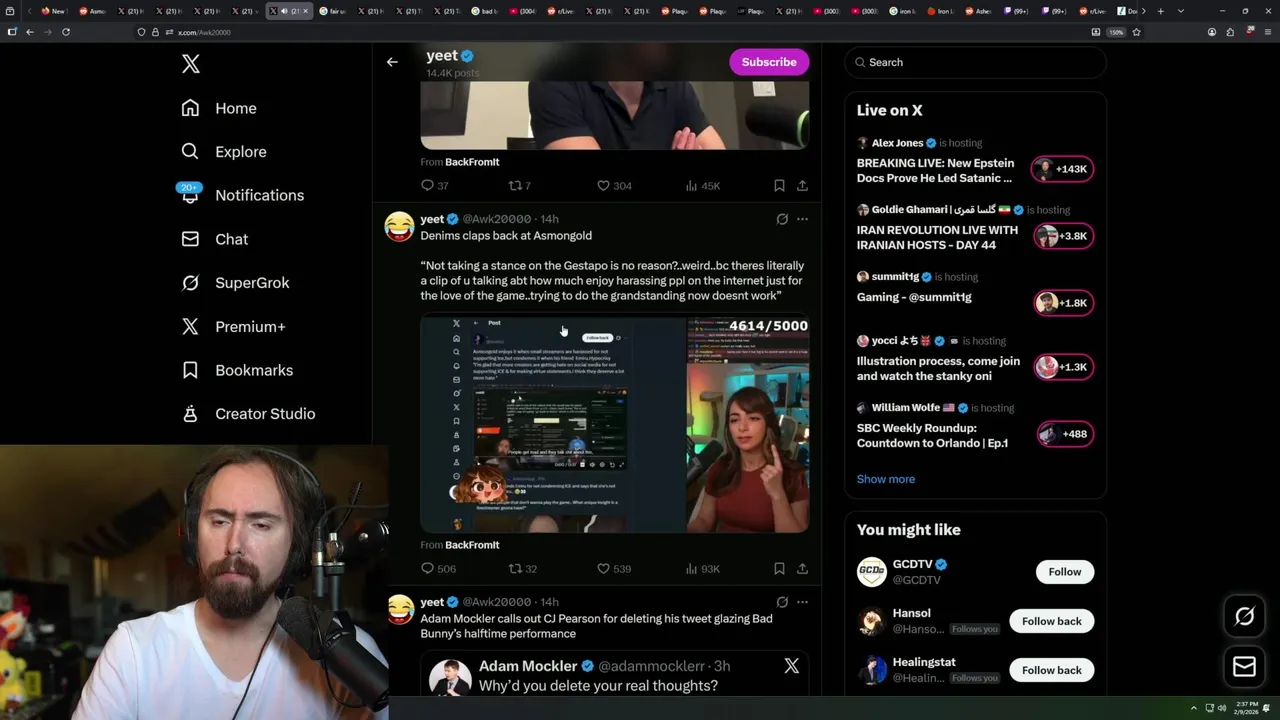View analytics showing 45K views

coord(702,186)
